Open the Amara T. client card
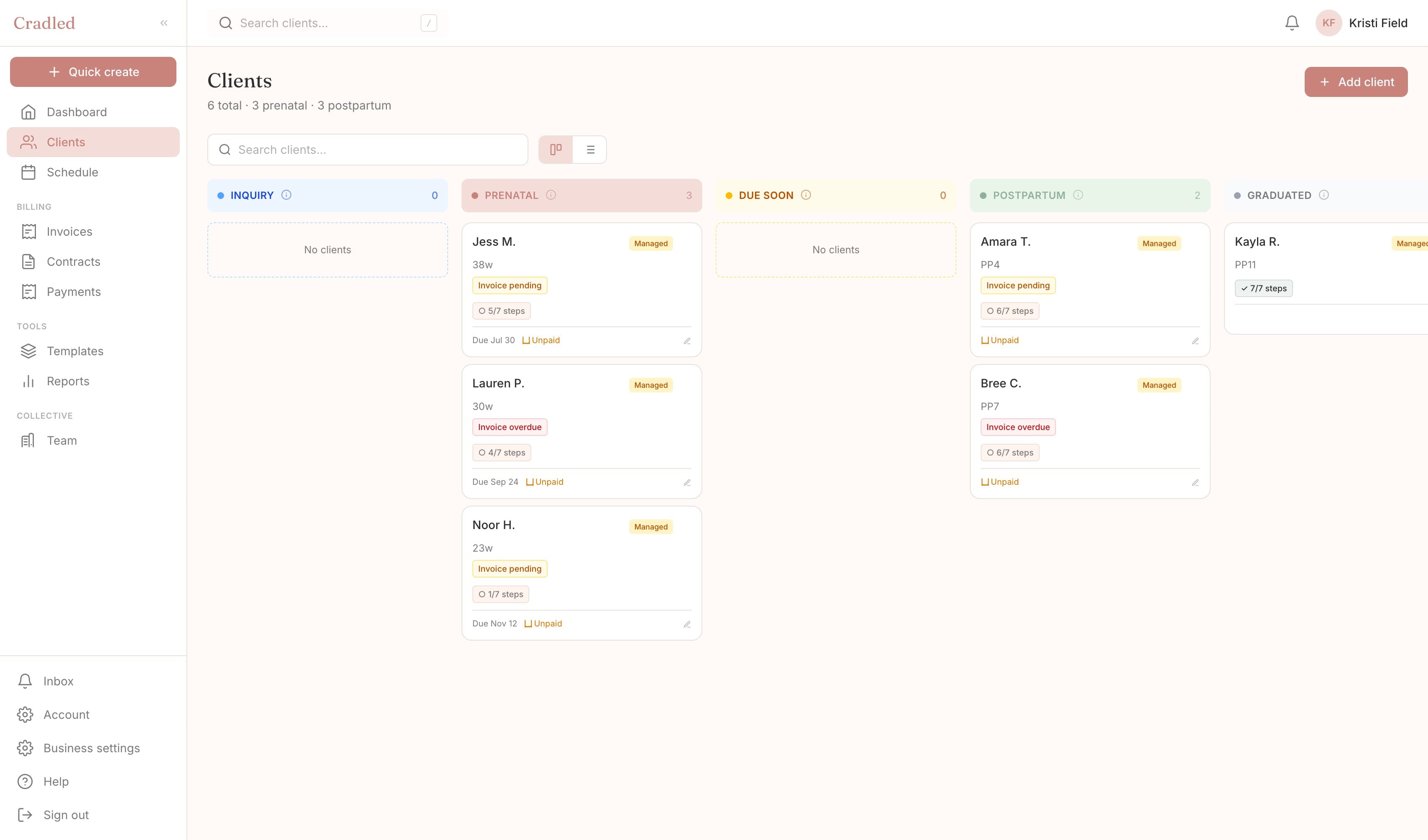Image resolution: width=1428 pixels, height=840 pixels. (x=1090, y=290)
